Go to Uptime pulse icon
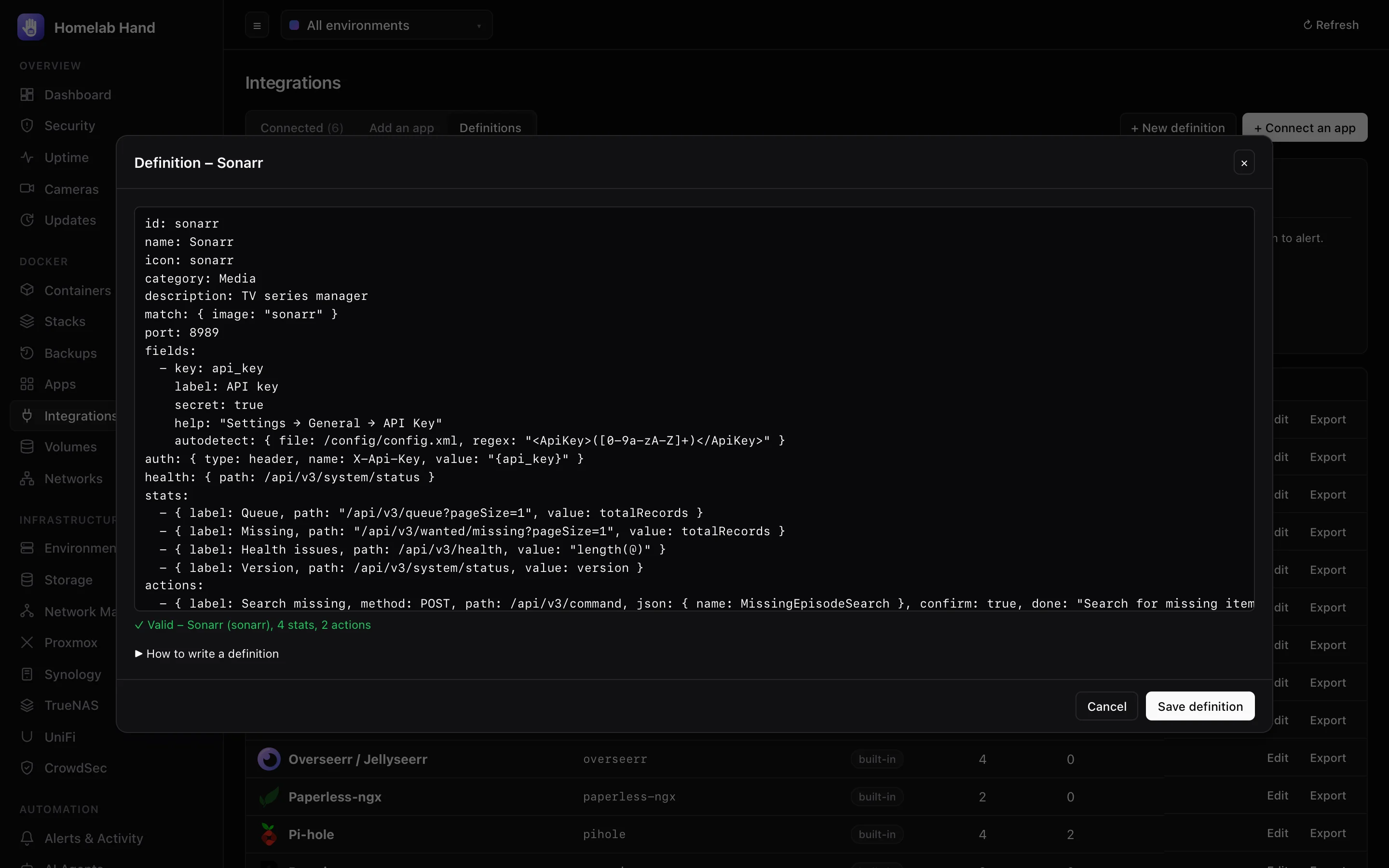This screenshot has height=868, width=1389. (27, 157)
